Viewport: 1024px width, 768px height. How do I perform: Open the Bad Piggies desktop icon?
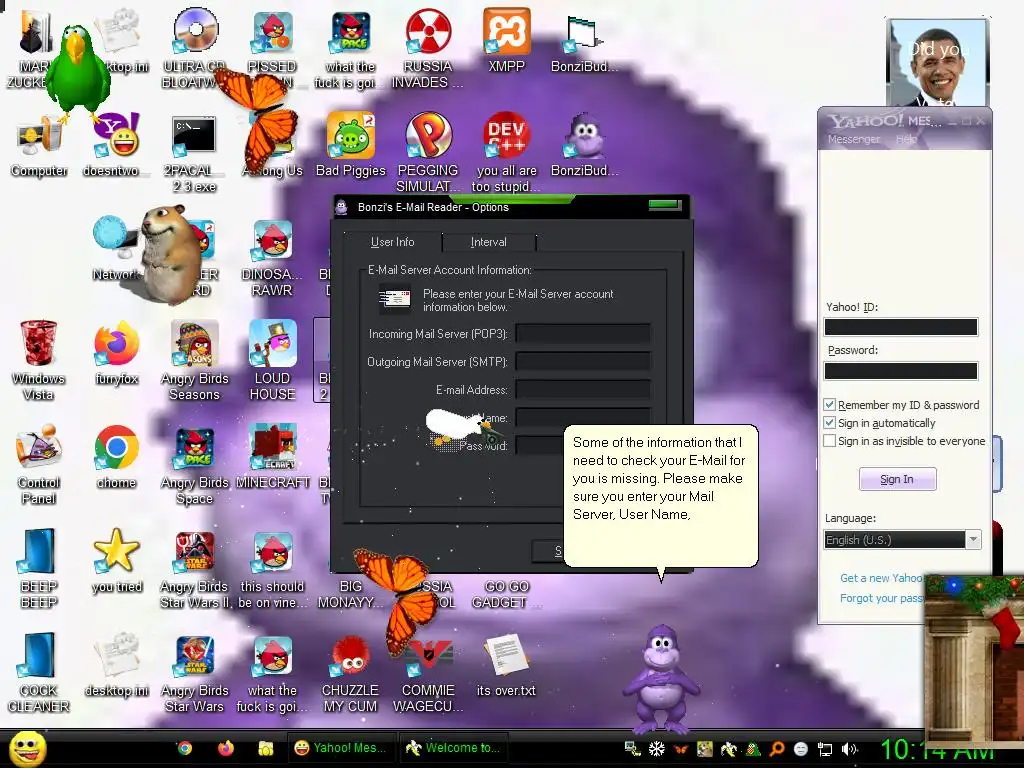click(x=351, y=144)
